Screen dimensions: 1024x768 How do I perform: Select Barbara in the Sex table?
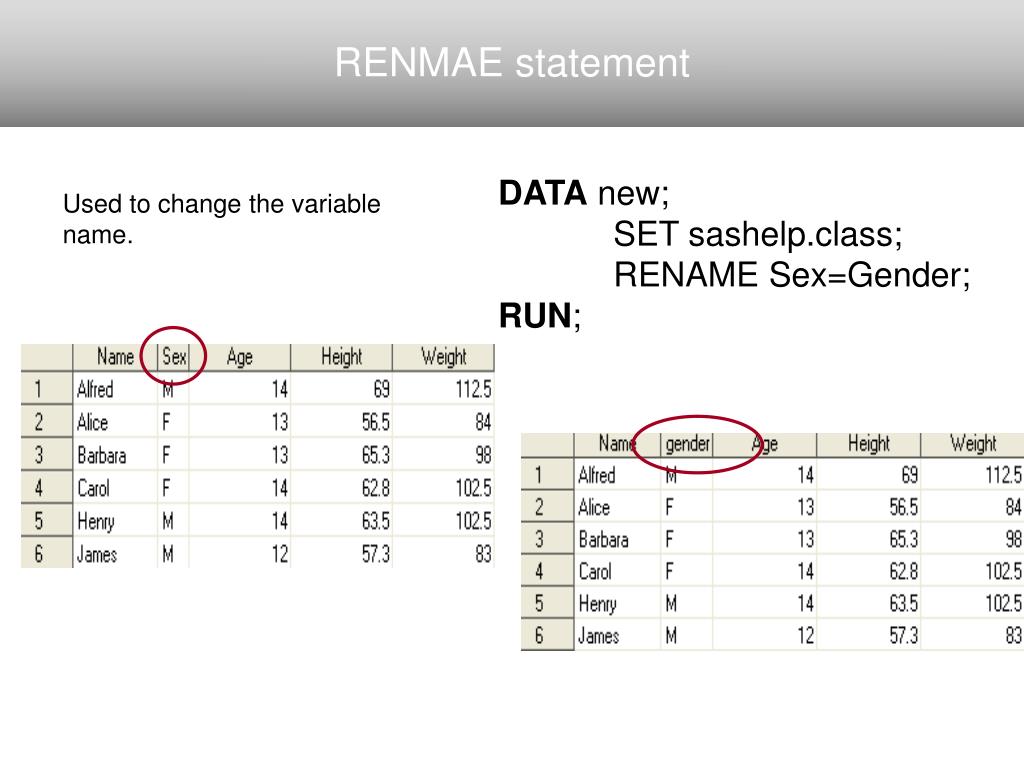pyautogui.click(x=101, y=455)
